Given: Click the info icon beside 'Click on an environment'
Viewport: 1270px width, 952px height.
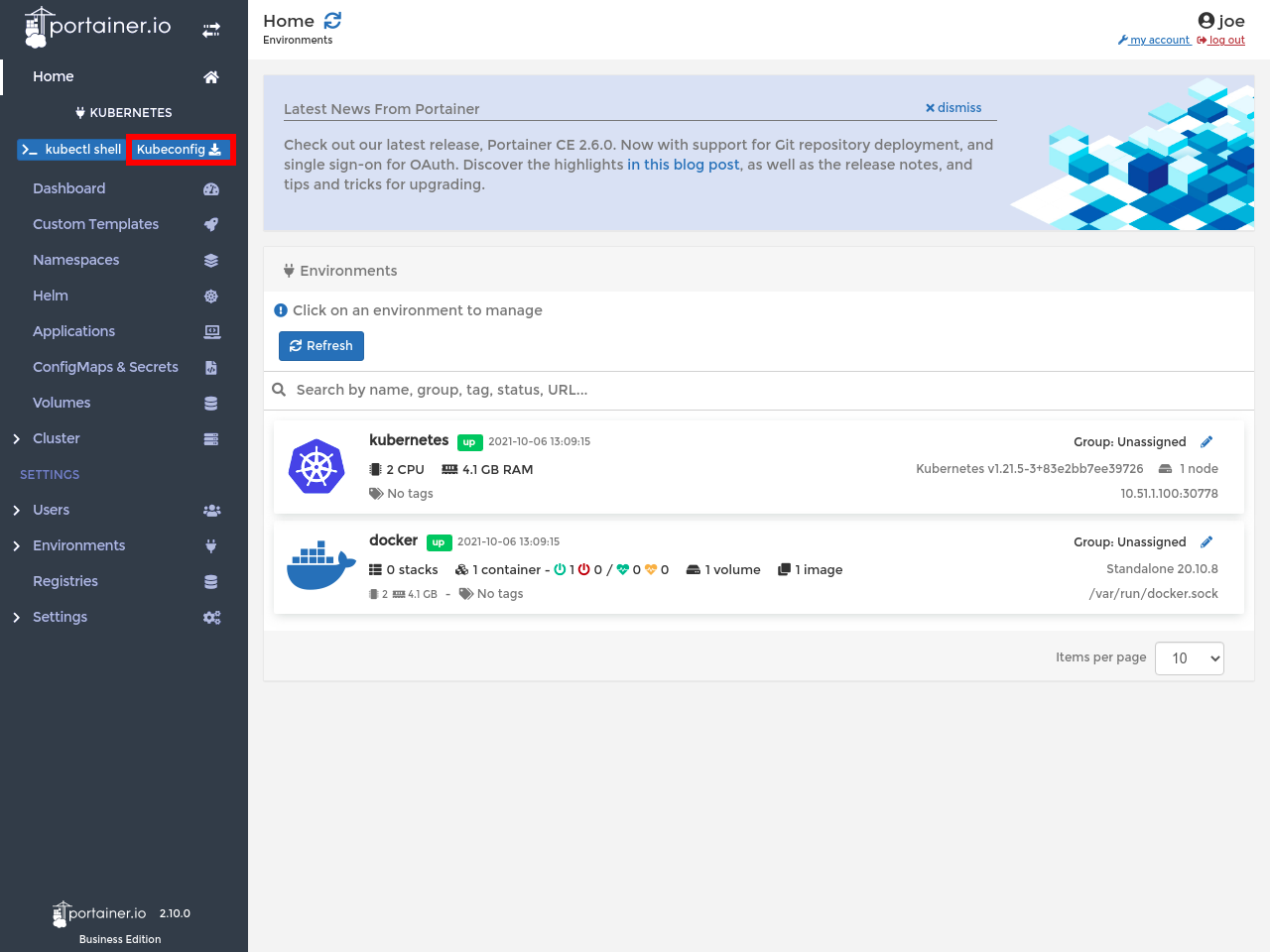Looking at the screenshot, I should click(x=281, y=310).
